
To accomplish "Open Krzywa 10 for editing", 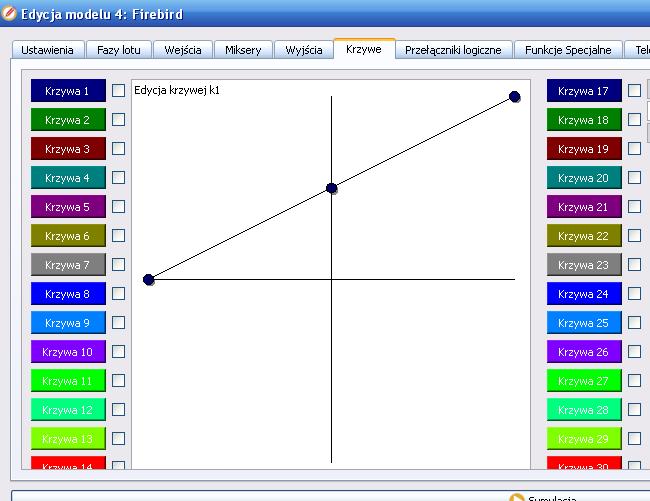I will tap(68, 352).
